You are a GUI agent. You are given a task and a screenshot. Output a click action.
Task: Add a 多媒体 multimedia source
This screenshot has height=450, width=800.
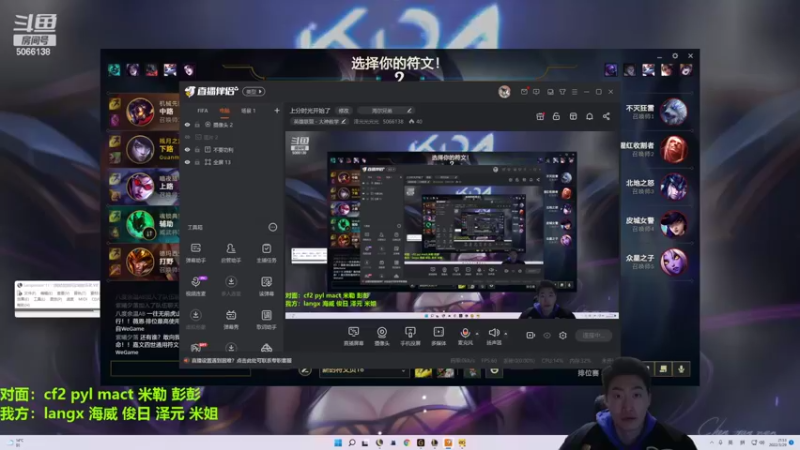click(x=438, y=336)
